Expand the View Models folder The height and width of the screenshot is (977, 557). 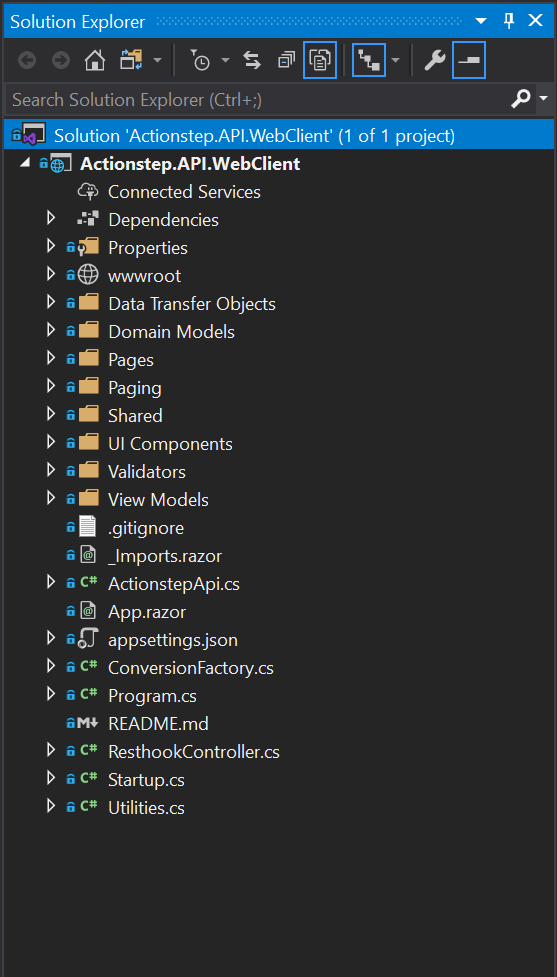(51, 500)
